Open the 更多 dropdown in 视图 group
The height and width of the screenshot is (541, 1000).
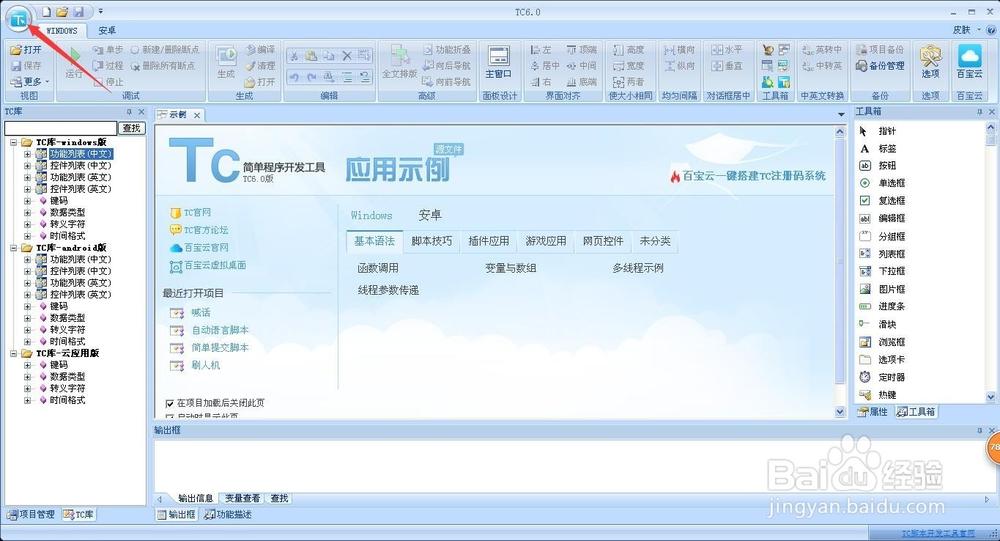(x=30, y=82)
